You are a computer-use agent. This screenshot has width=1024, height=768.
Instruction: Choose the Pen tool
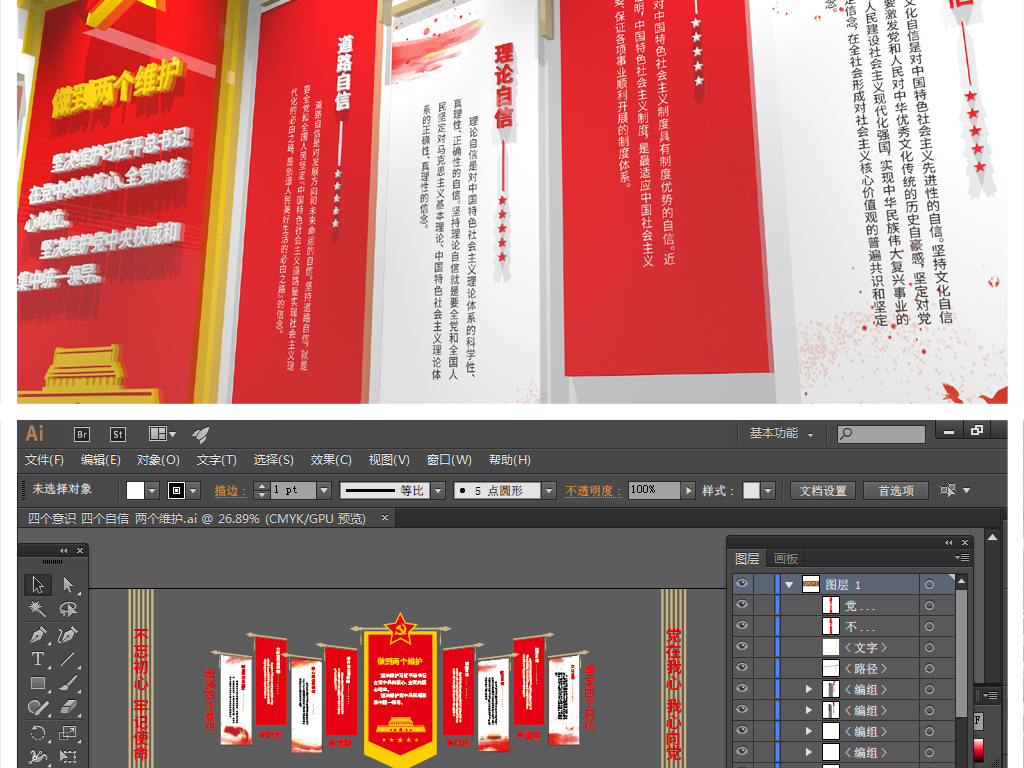[38, 634]
